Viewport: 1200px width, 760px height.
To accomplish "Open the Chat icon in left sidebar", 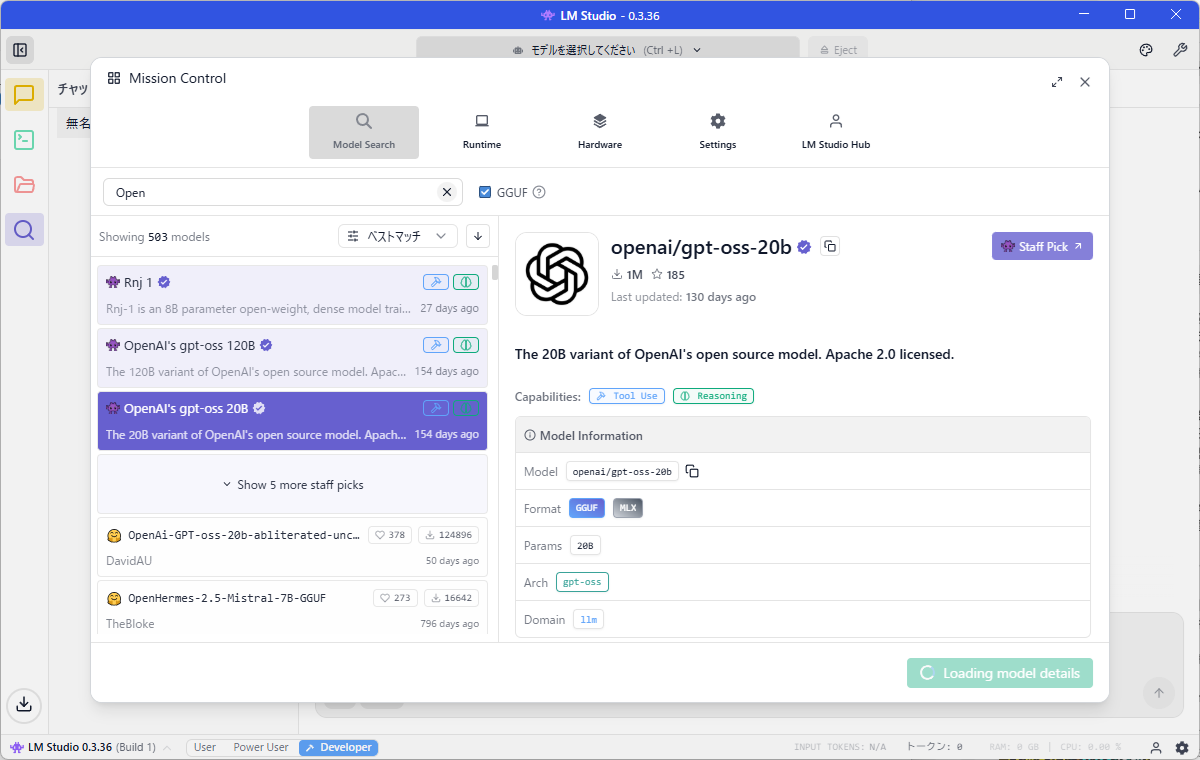I will 24,95.
